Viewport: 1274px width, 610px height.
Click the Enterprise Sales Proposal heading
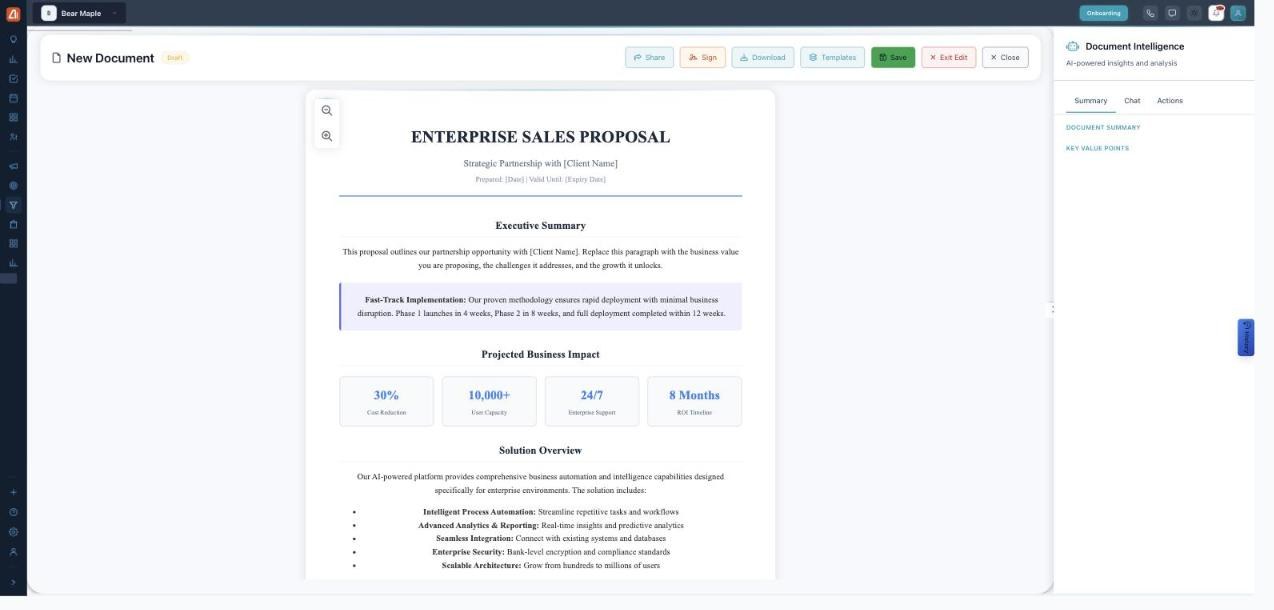point(540,137)
